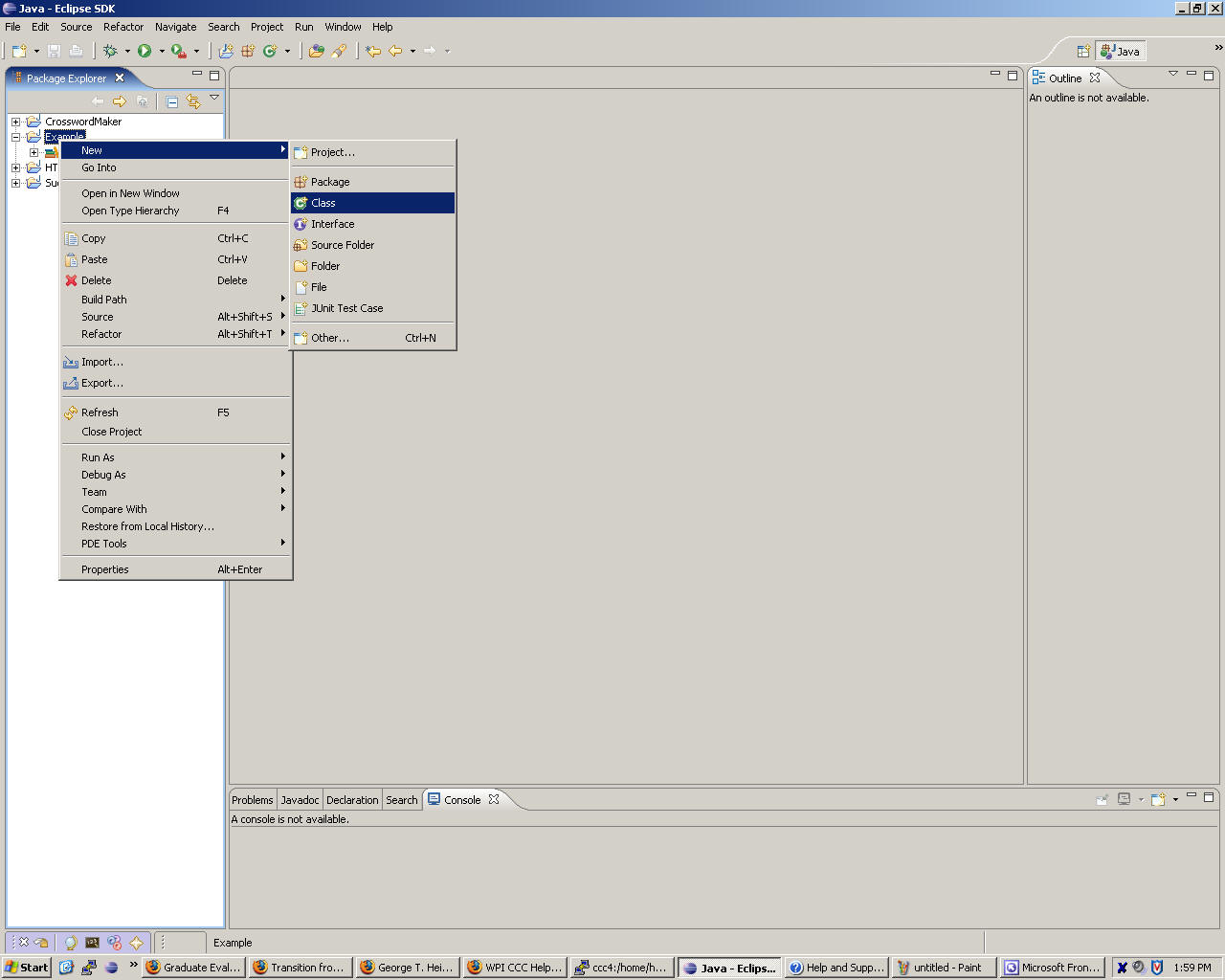Click Last Edit Location arrow icon
Viewport: 1225px width, 980px height.
point(373,51)
